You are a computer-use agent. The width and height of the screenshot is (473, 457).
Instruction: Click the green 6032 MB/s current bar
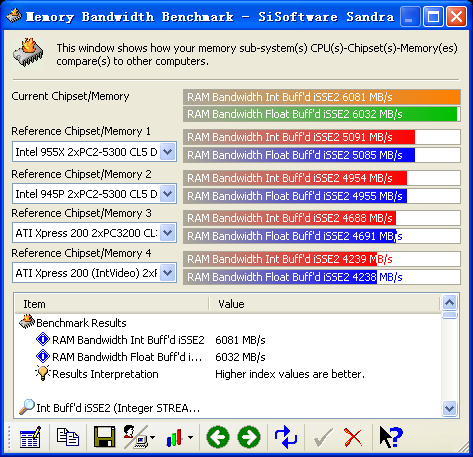[322, 114]
